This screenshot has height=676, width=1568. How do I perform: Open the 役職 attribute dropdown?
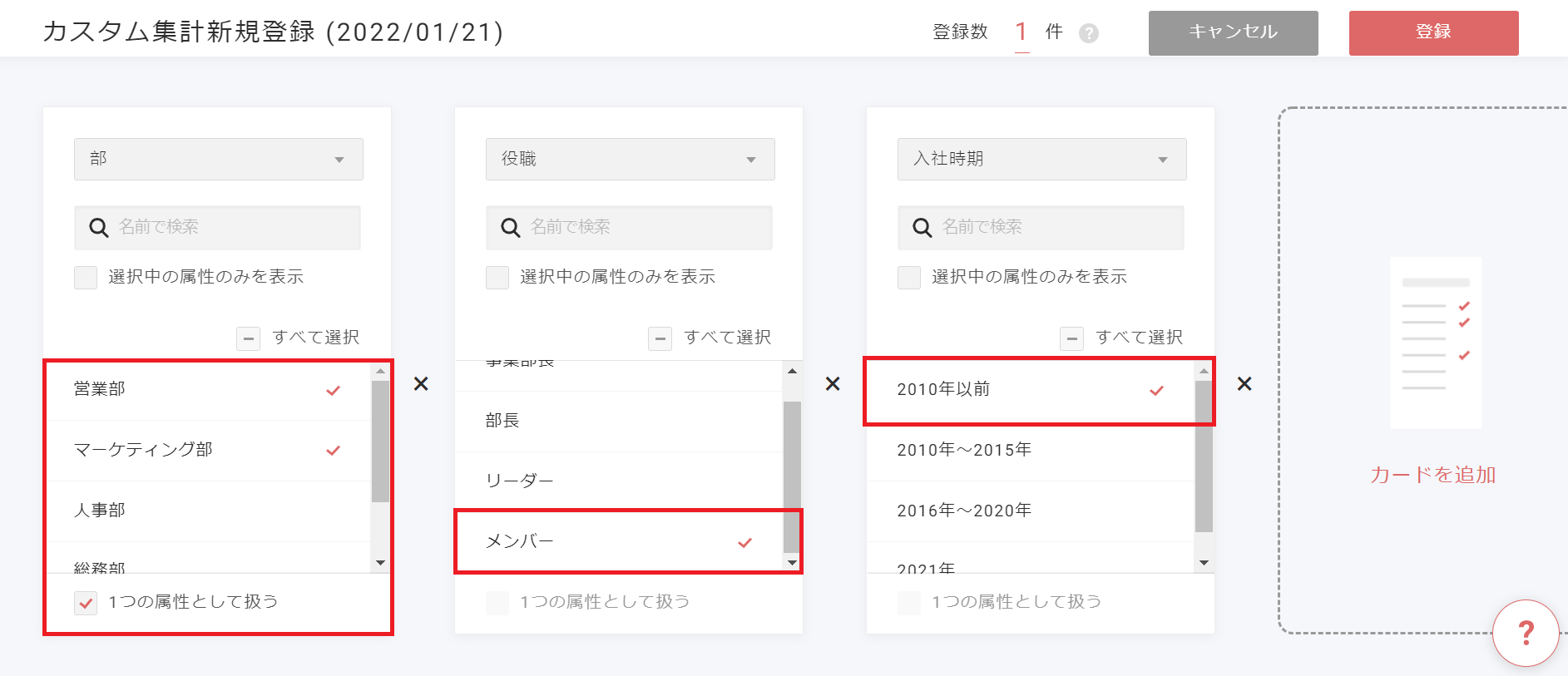coord(630,159)
